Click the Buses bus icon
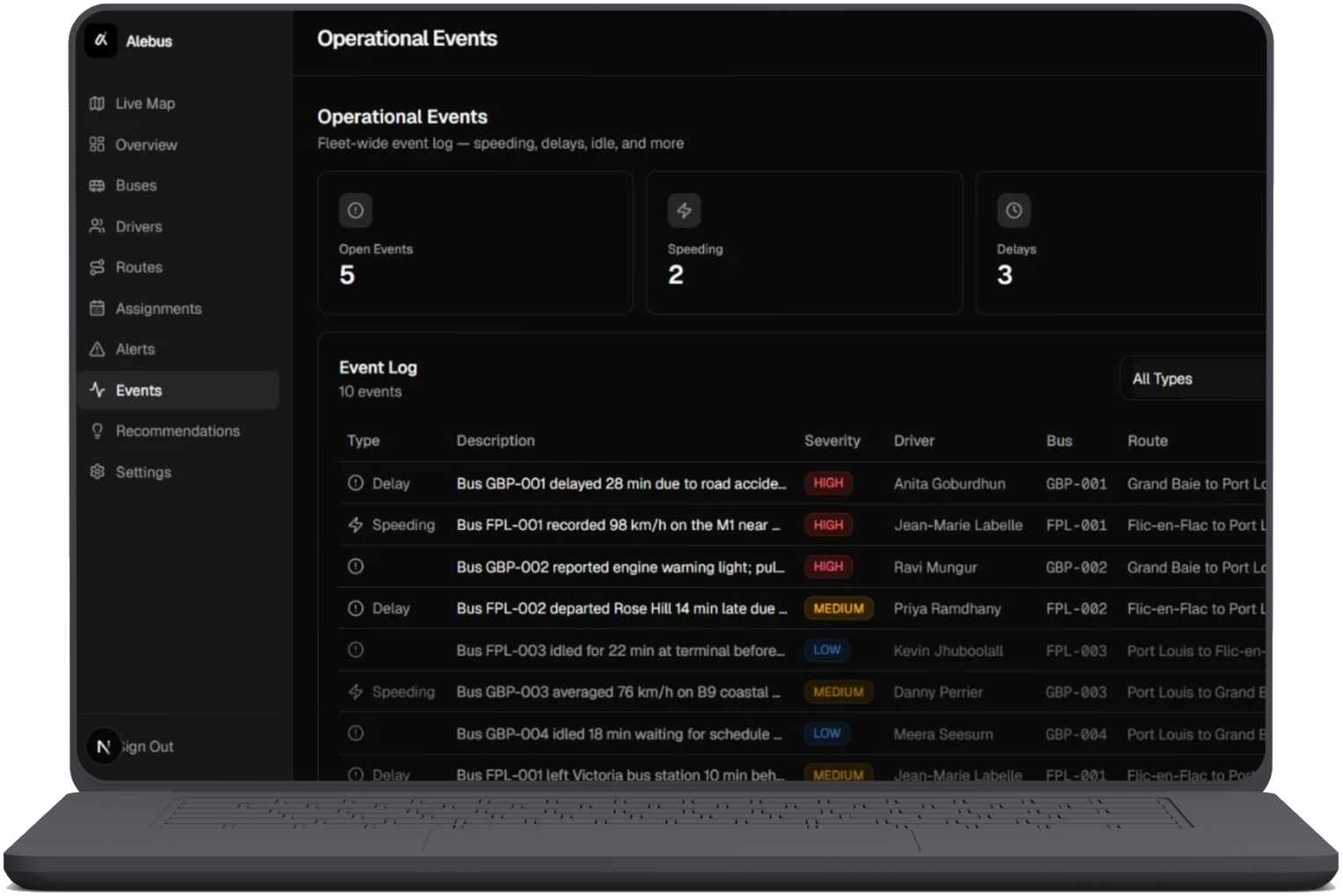The height and width of the screenshot is (896, 1343). tap(97, 186)
